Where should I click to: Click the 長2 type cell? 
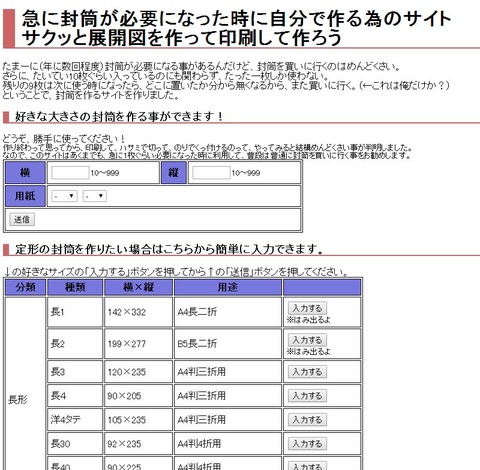[x=75, y=344]
